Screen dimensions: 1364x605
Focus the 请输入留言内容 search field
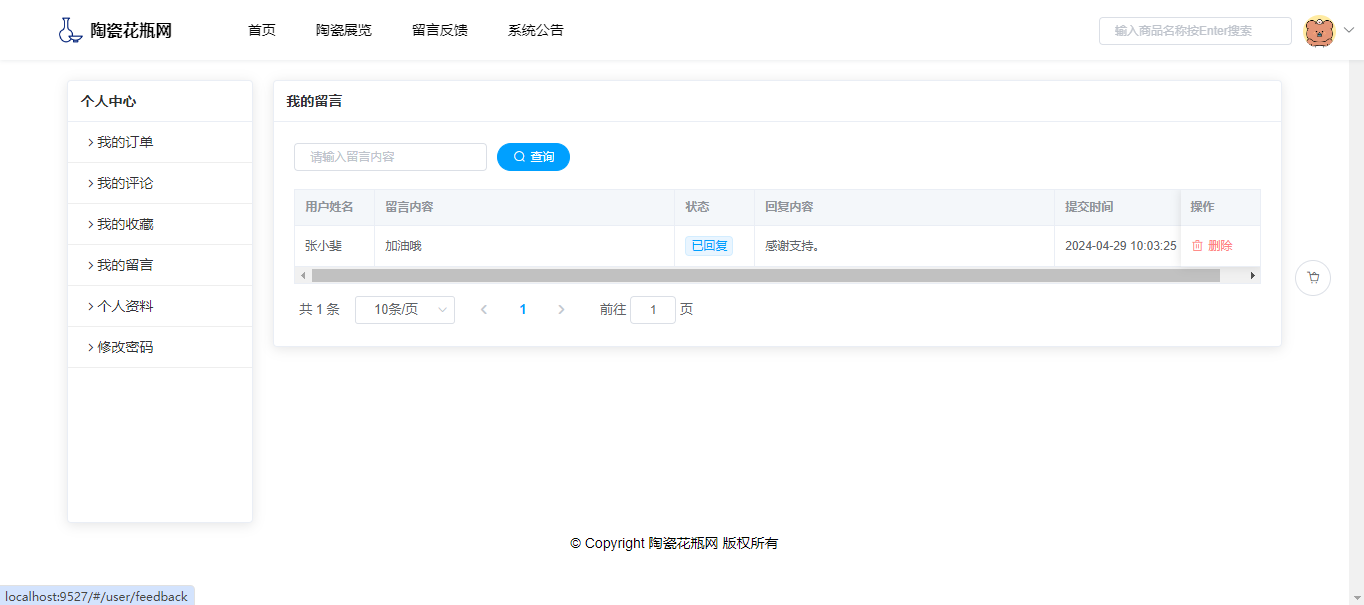coord(390,157)
